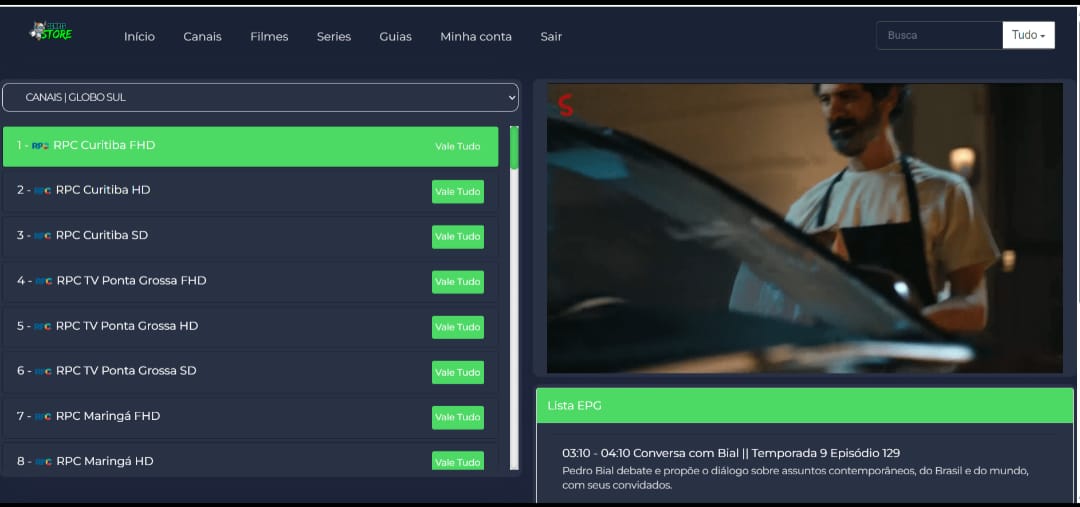Click the RPC logo beside Ponta Grossa HD
Screen dimensions: 1080x507
pos(42,326)
